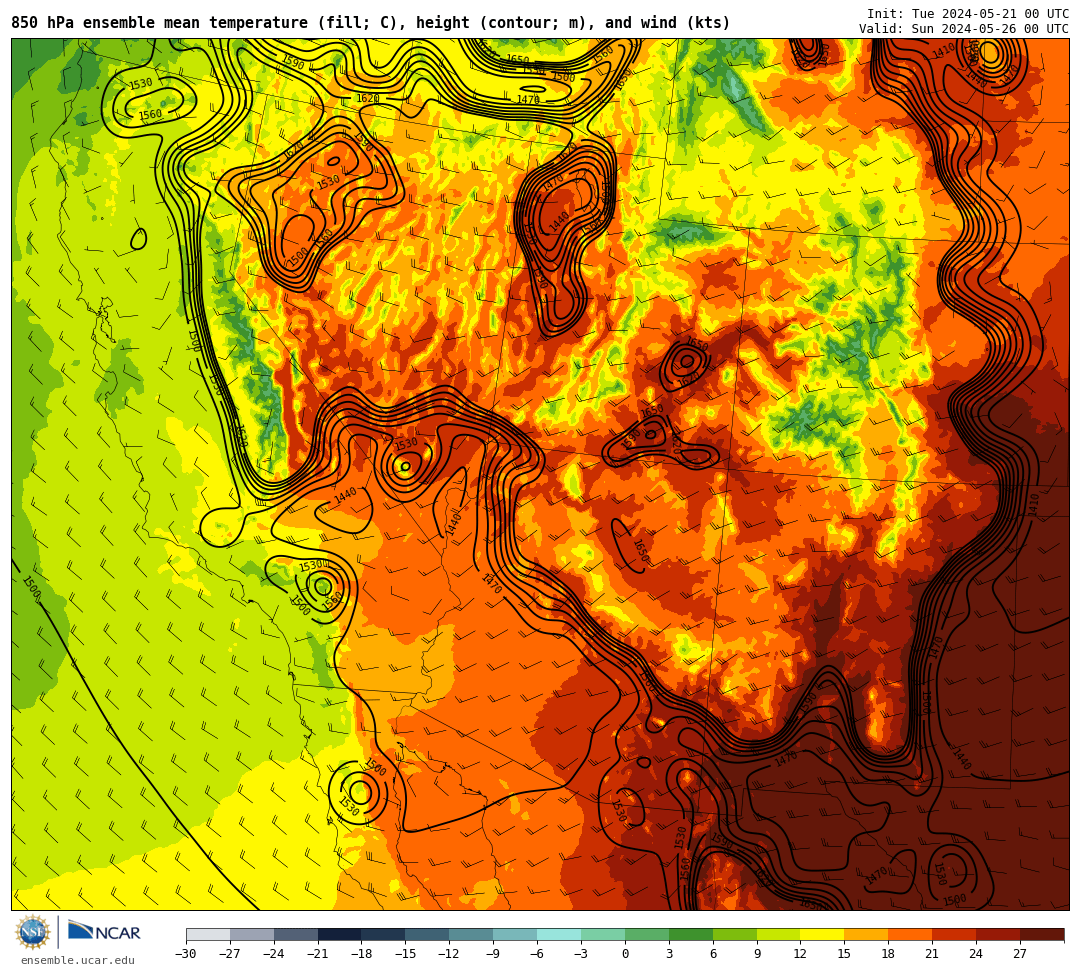Click the -21 colorbar label
This screenshot has height=973, width=1080.
coord(318,954)
